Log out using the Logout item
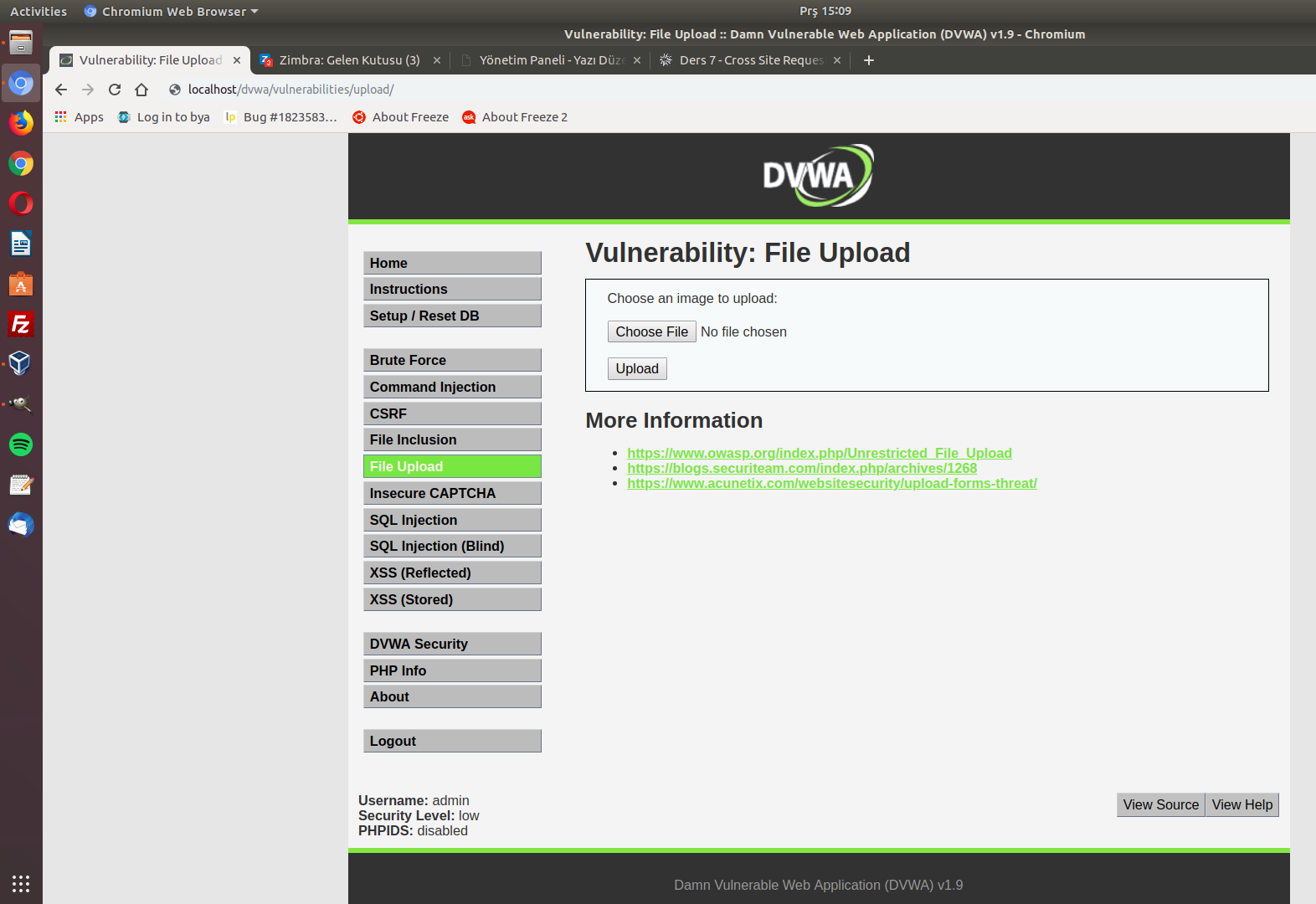The image size is (1316, 904). coord(452,741)
